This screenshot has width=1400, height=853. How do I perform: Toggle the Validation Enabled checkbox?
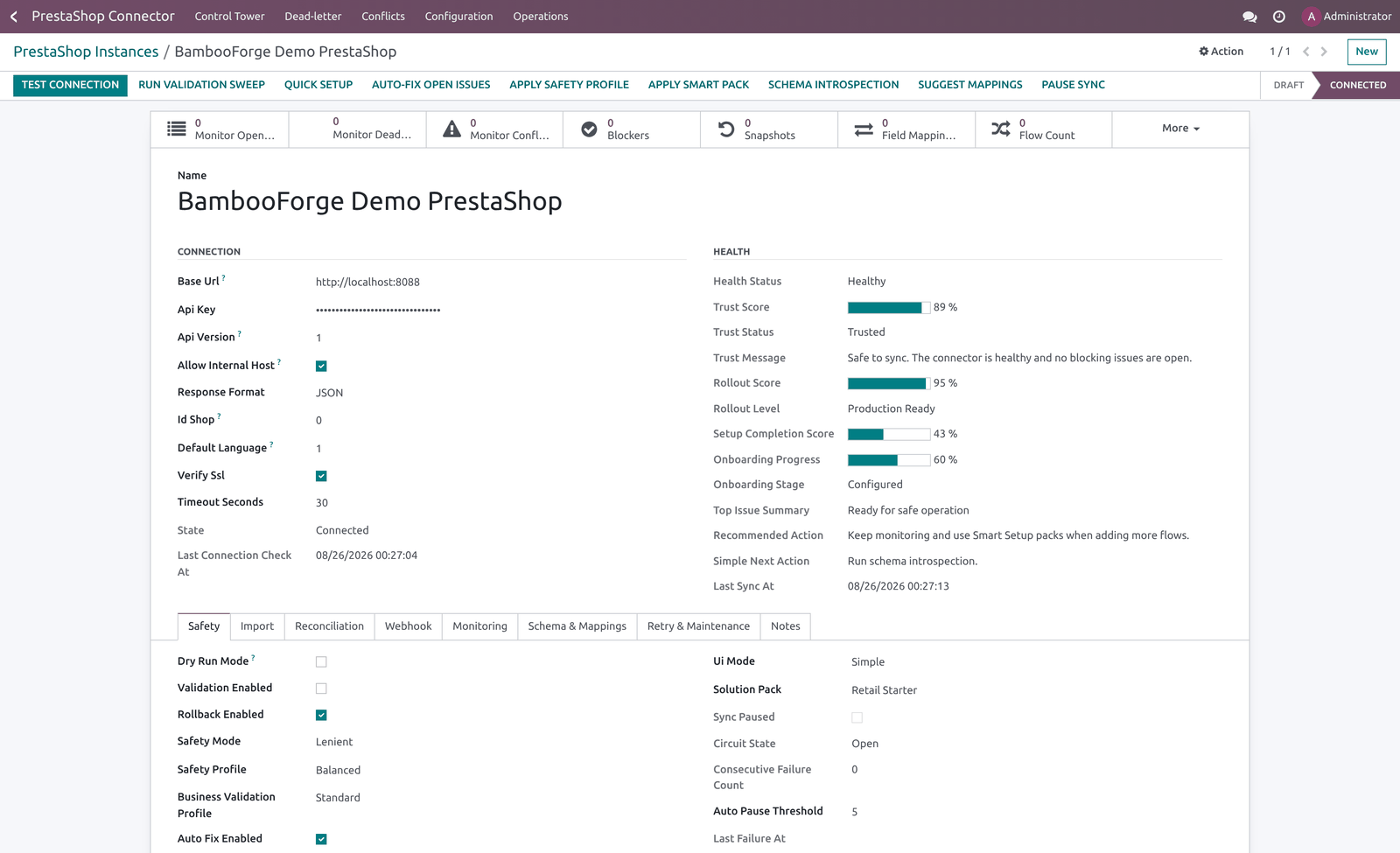321,689
